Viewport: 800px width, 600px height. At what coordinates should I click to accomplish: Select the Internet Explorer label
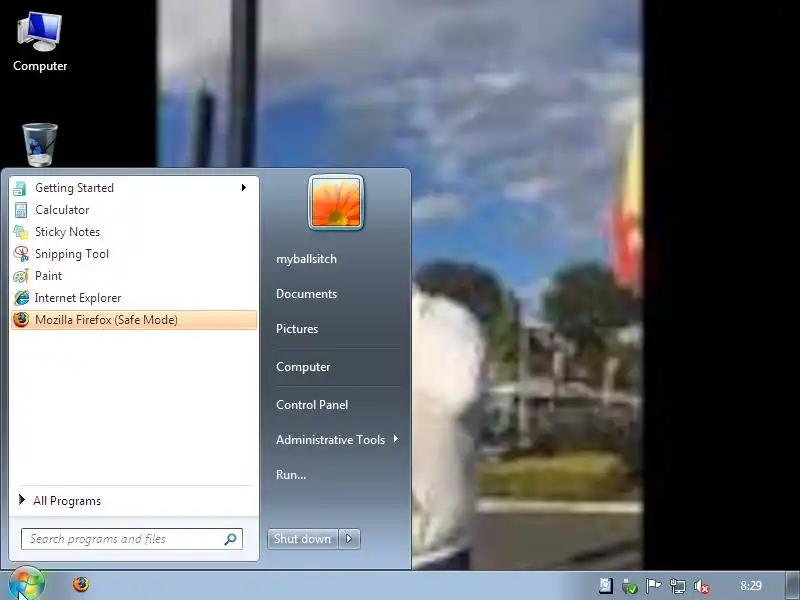(78, 298)
